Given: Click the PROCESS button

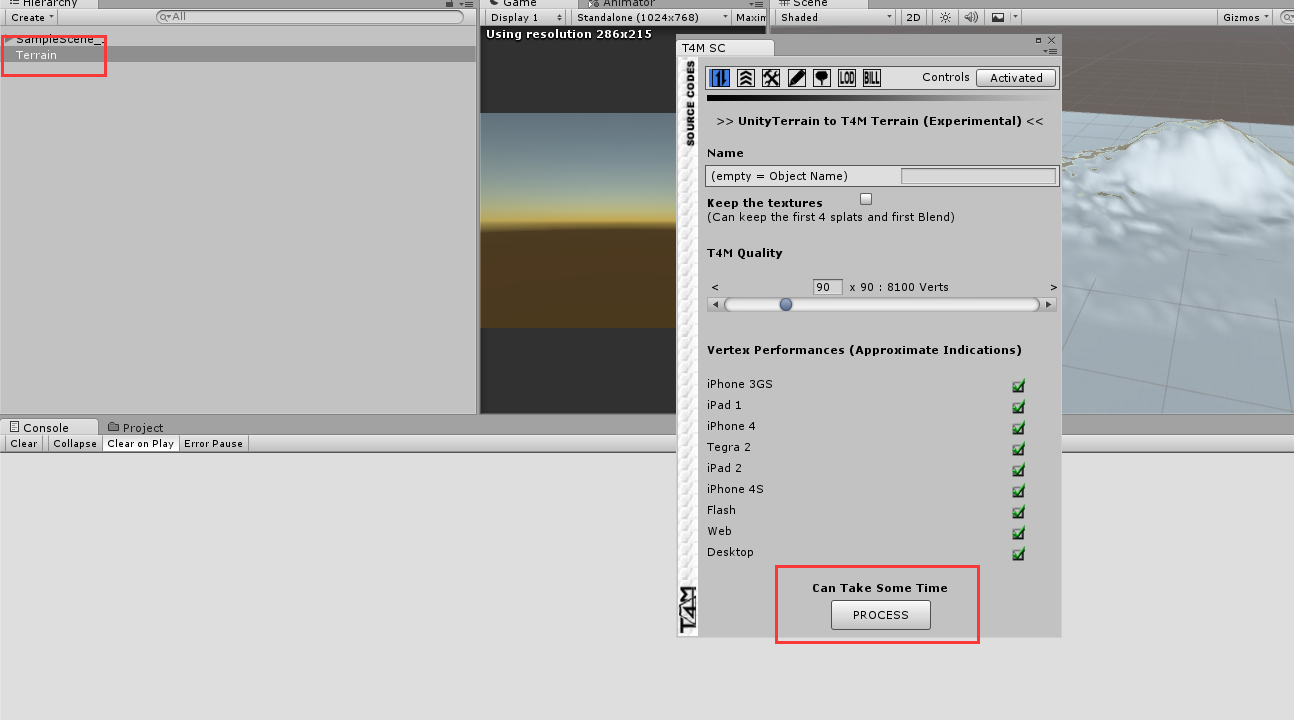Looking at the screenshot, I should tap(881, 615).
